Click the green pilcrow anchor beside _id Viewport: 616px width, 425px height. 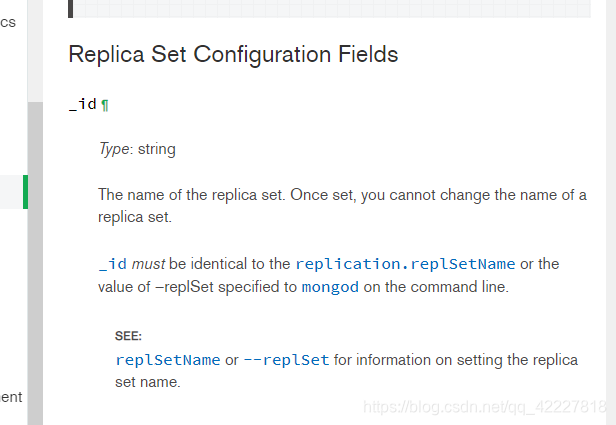105,105
